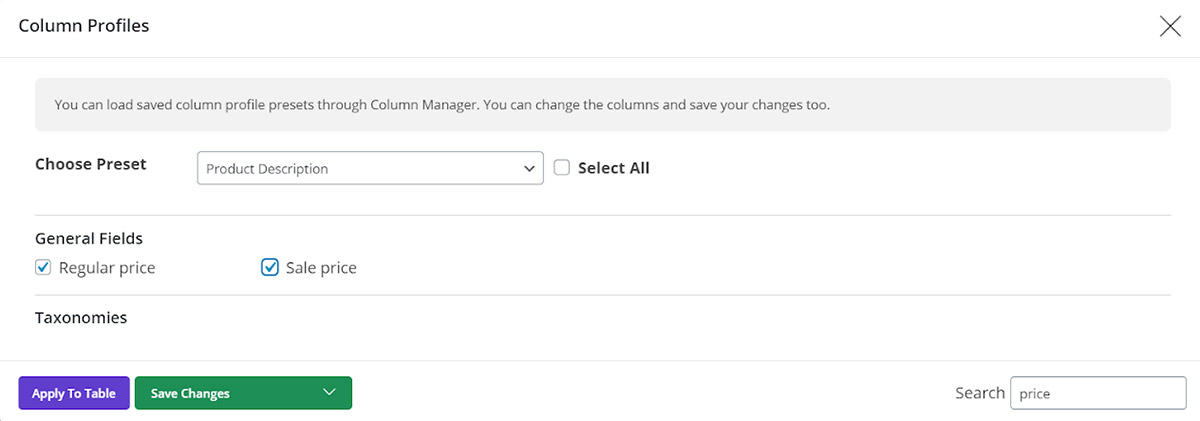Tick the Select All checkbox
1200x421 pixels.
pyautogui.click(x=562, y=168)
